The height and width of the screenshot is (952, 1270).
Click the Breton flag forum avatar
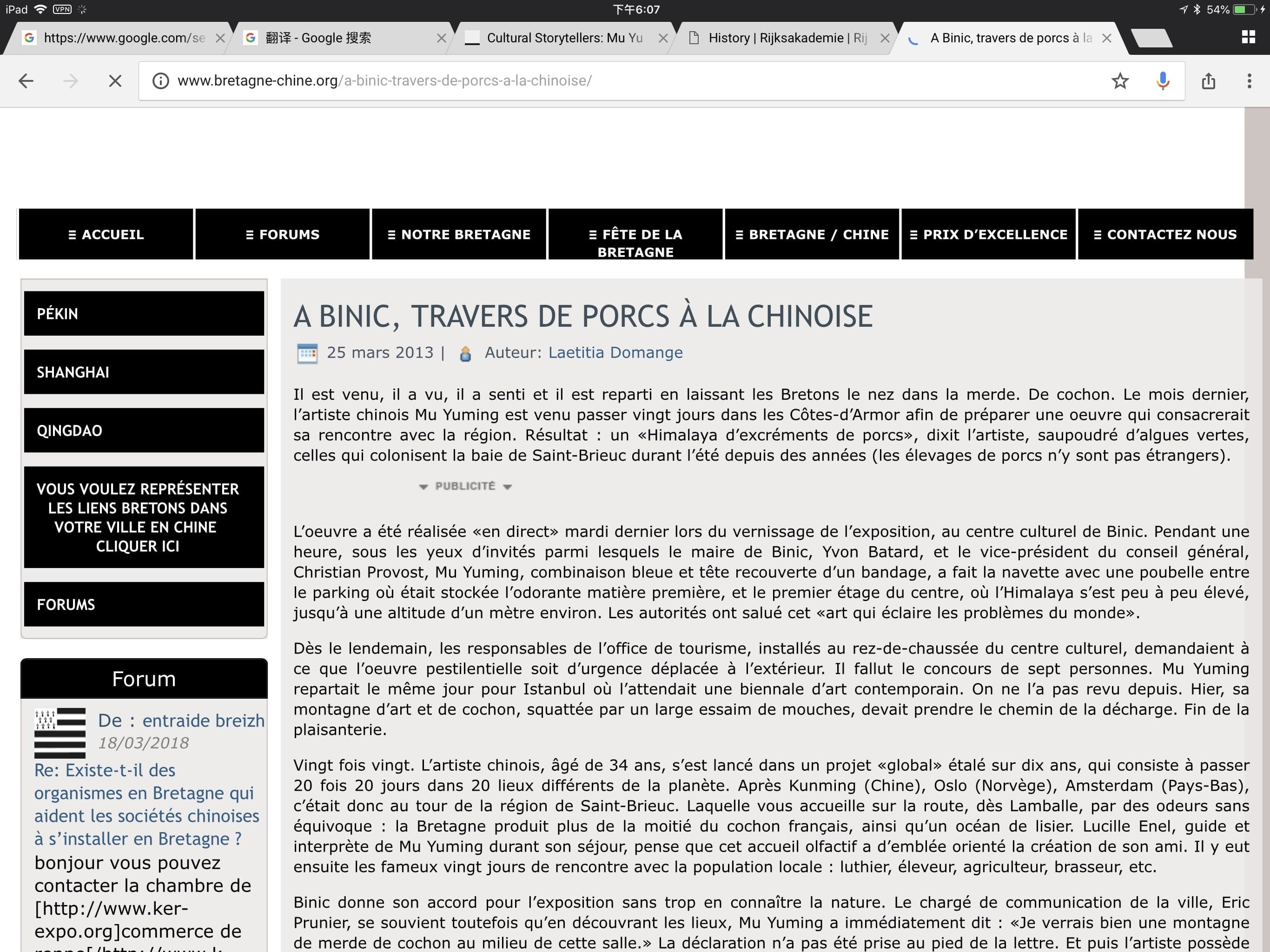60,733
